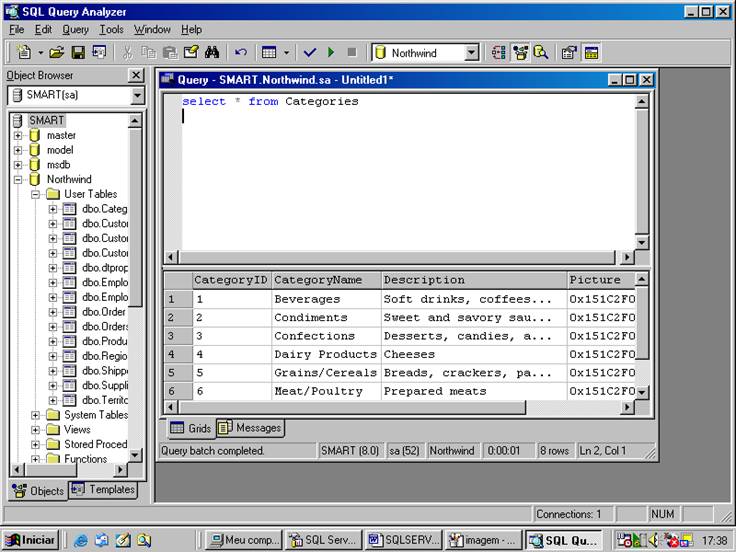This screenshot has height=552, width=736.
Task: Expand the System Tables folder
Action: pos(35,415)
